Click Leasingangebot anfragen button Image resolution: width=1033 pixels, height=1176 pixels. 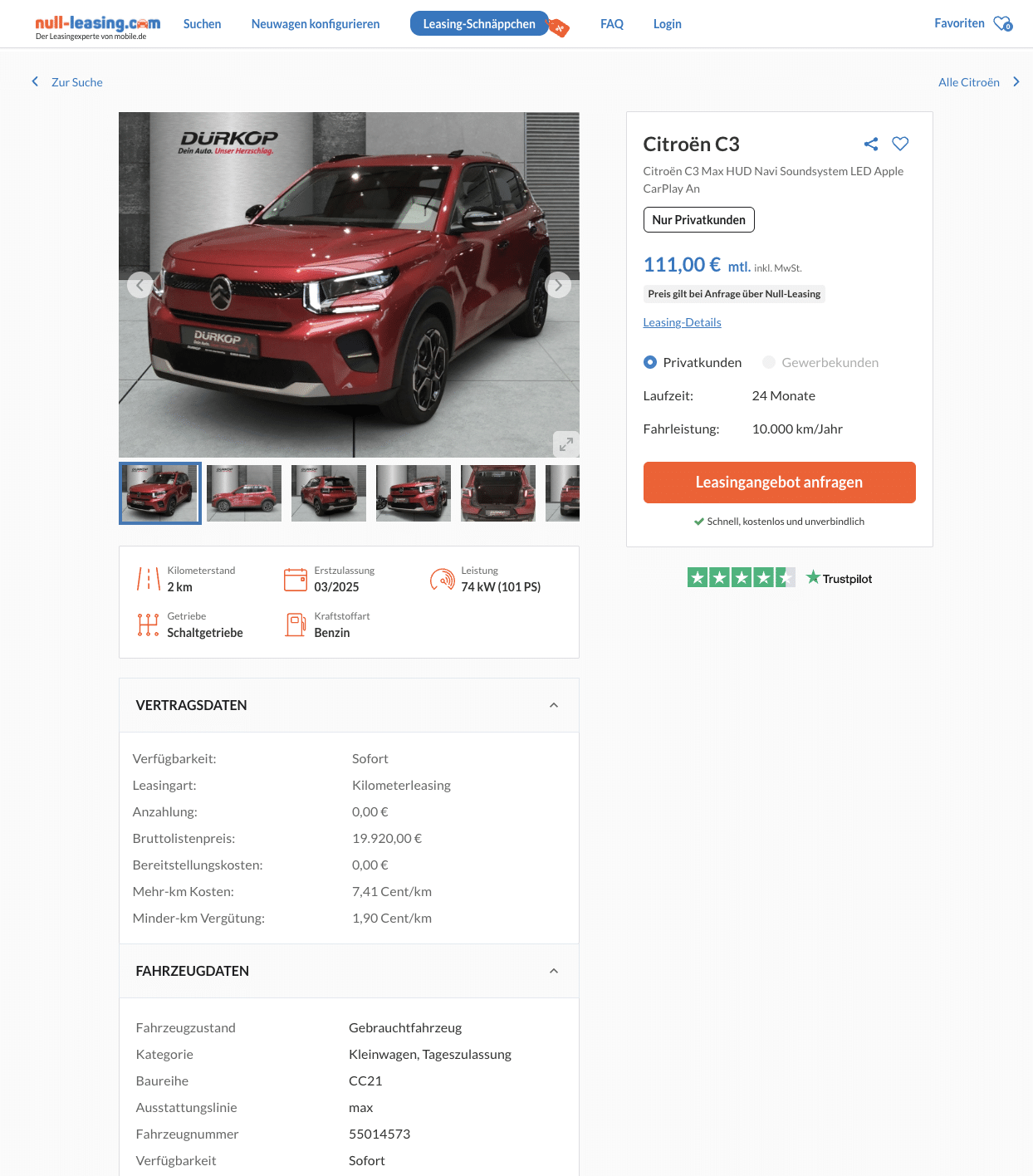[779, 483]
